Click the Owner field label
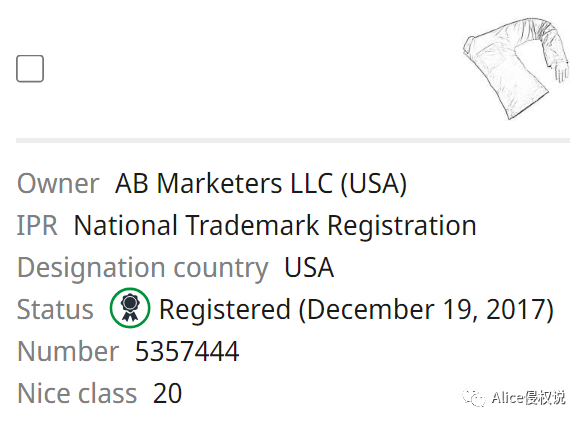 point(58,183)
